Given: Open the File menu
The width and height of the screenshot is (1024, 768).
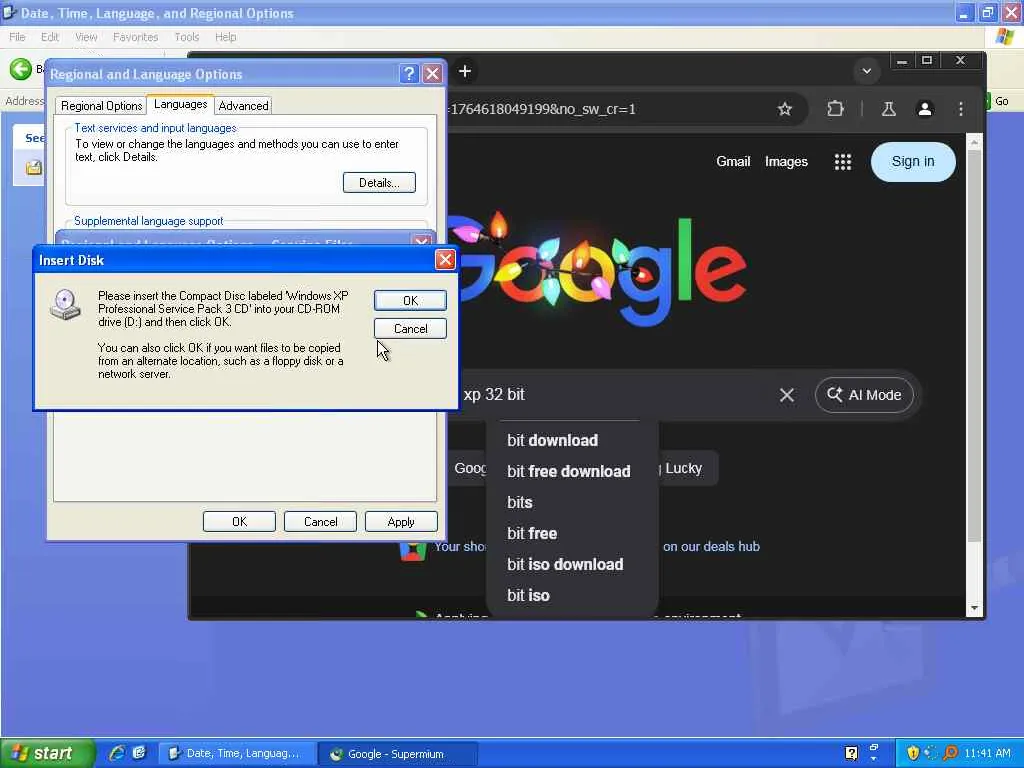Looking at the screenshot, I should point(17,37).
